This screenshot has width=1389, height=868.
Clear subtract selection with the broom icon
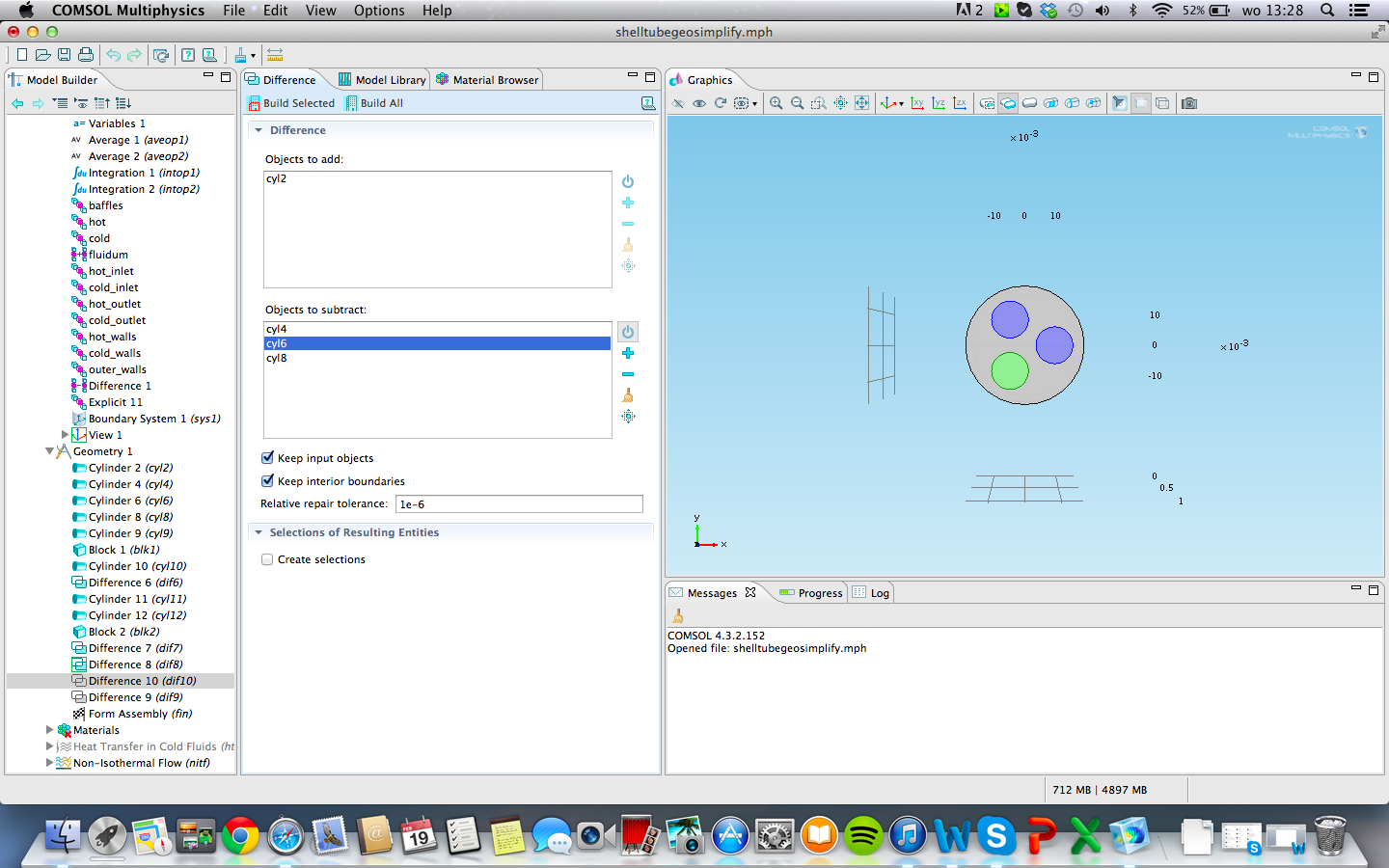pos(628,395)
